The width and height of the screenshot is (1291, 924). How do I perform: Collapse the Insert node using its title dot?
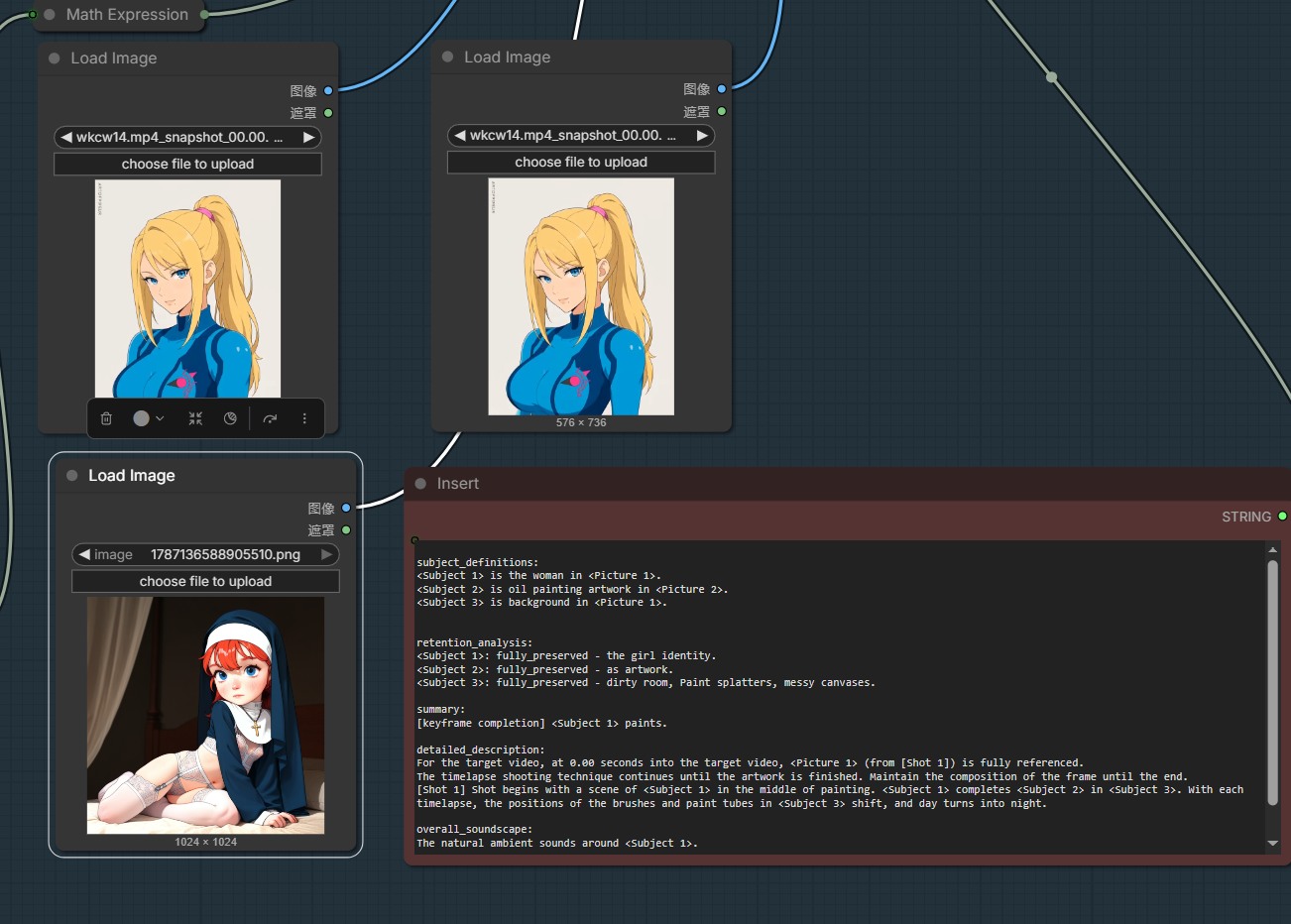(x=420, y=484)
